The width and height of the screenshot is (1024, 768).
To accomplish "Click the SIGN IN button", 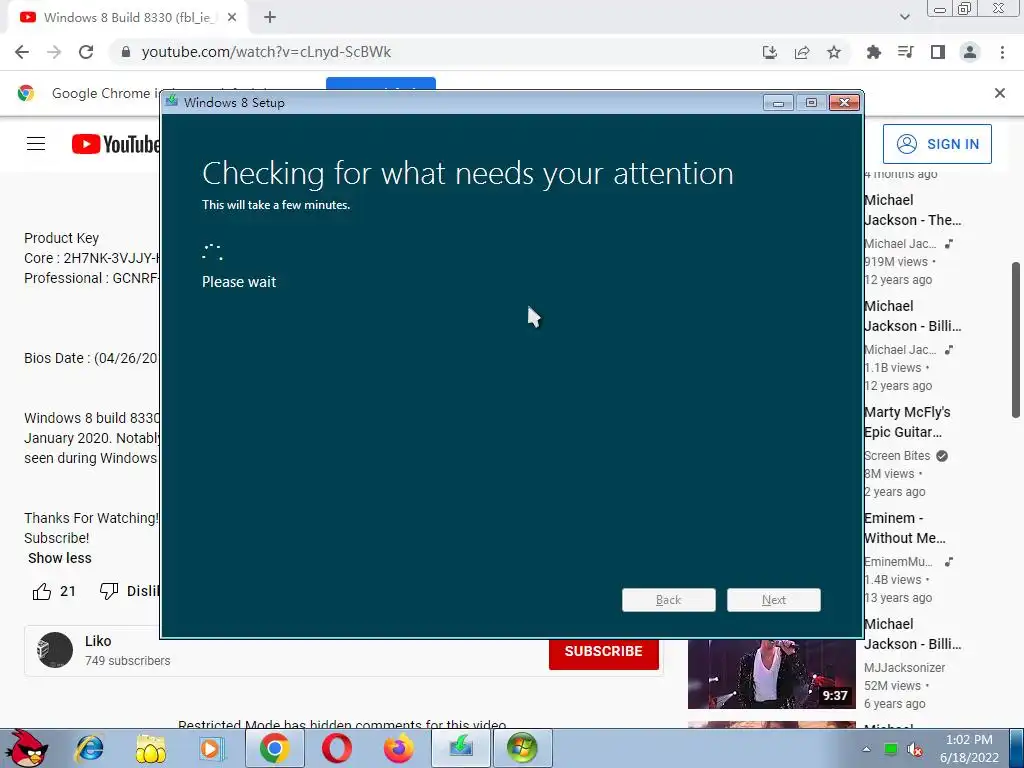I will pos(937,144).
